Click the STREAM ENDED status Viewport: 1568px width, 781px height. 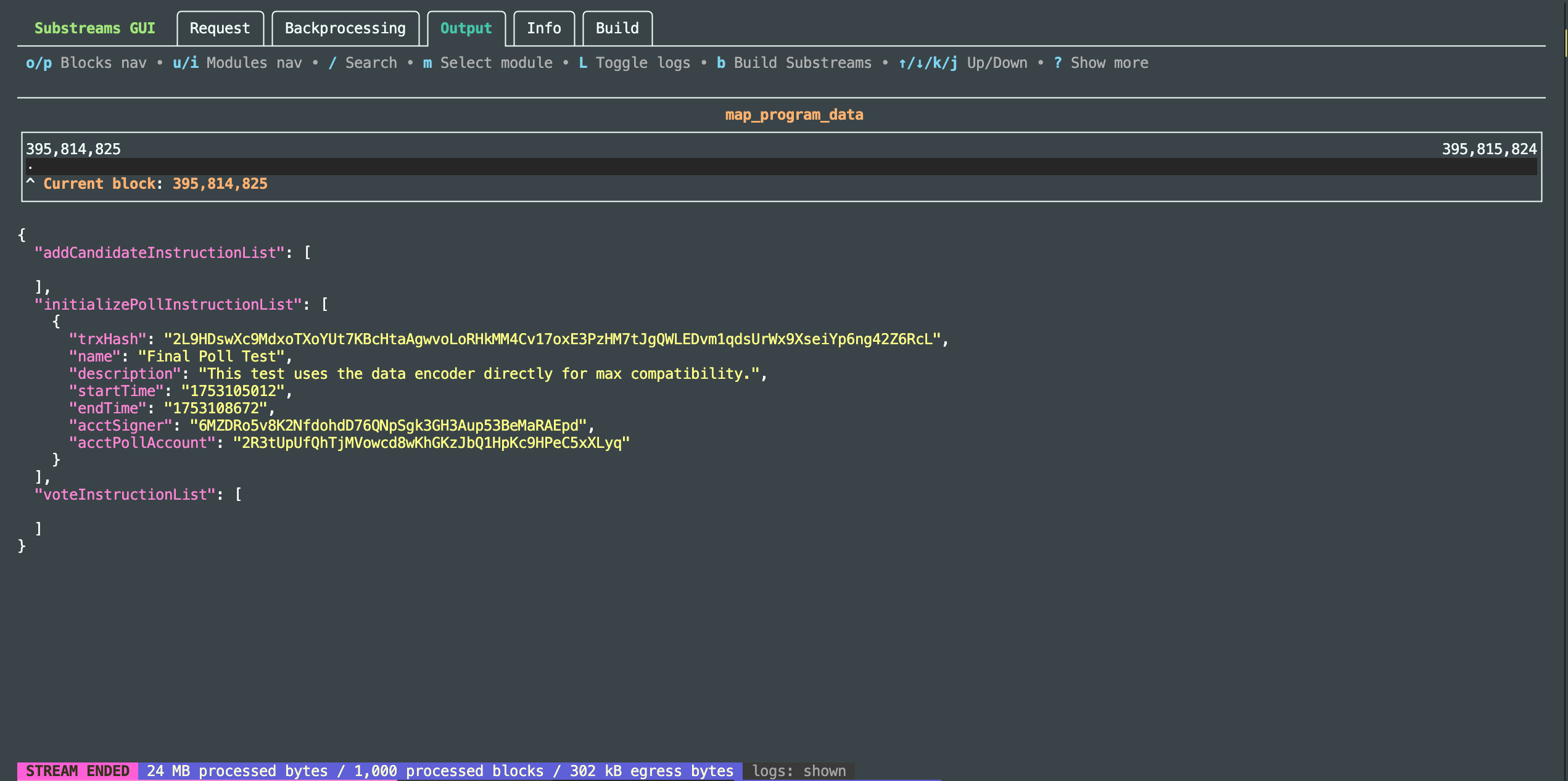coord(78,771)
